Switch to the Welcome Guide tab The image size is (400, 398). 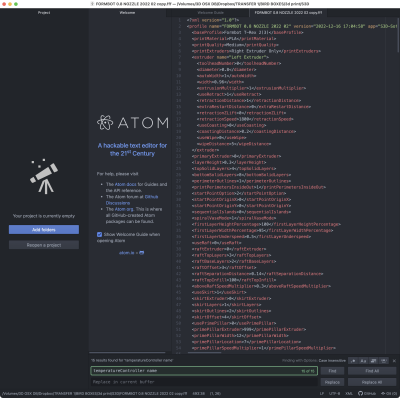(210, 13)
